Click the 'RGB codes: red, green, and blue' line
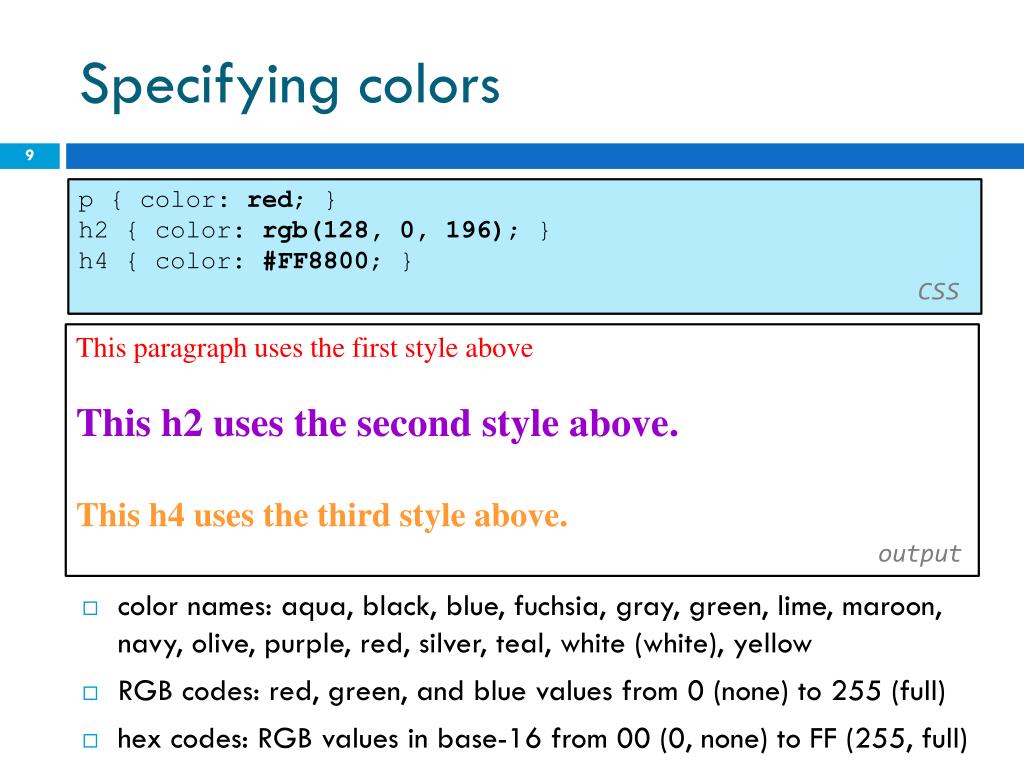 pos(532,691)
